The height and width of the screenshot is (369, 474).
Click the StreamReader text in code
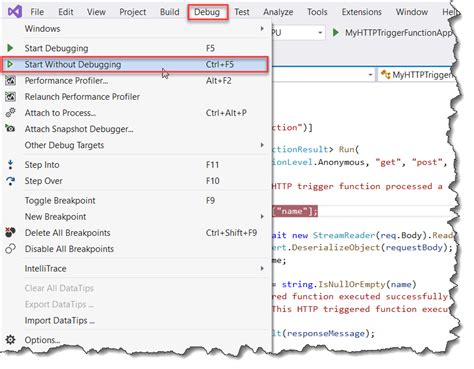coord(344,235)
